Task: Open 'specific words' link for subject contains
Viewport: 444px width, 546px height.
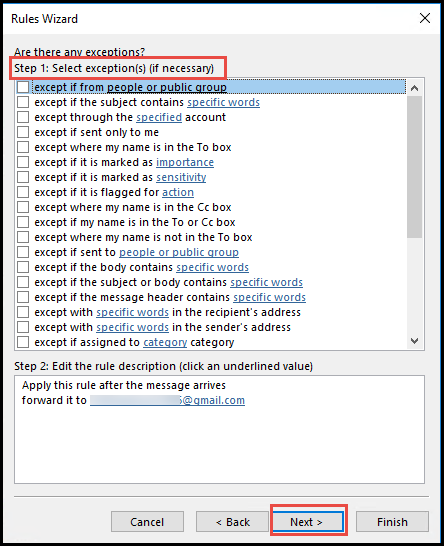Action: point(224,102)
